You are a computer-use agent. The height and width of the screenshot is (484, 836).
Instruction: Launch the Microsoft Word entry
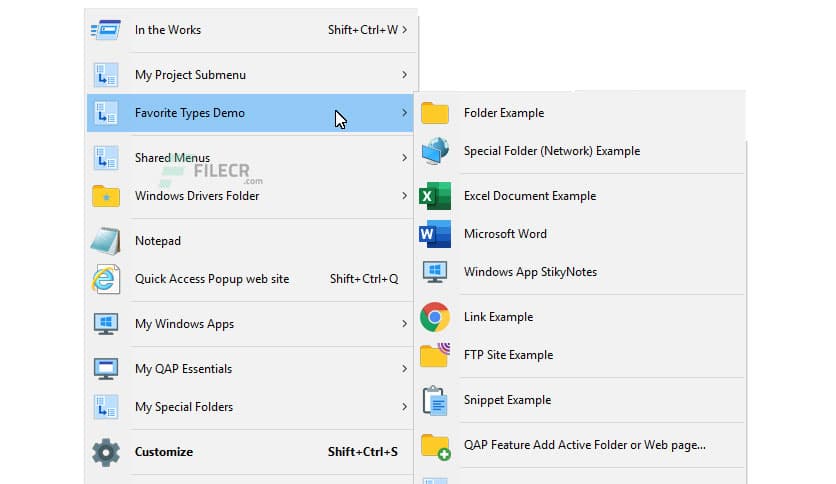pyautogui.click(x=580, y=234)
